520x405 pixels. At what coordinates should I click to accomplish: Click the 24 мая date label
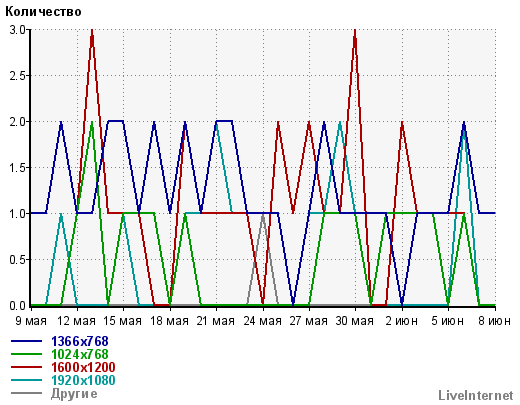[262, 321]
